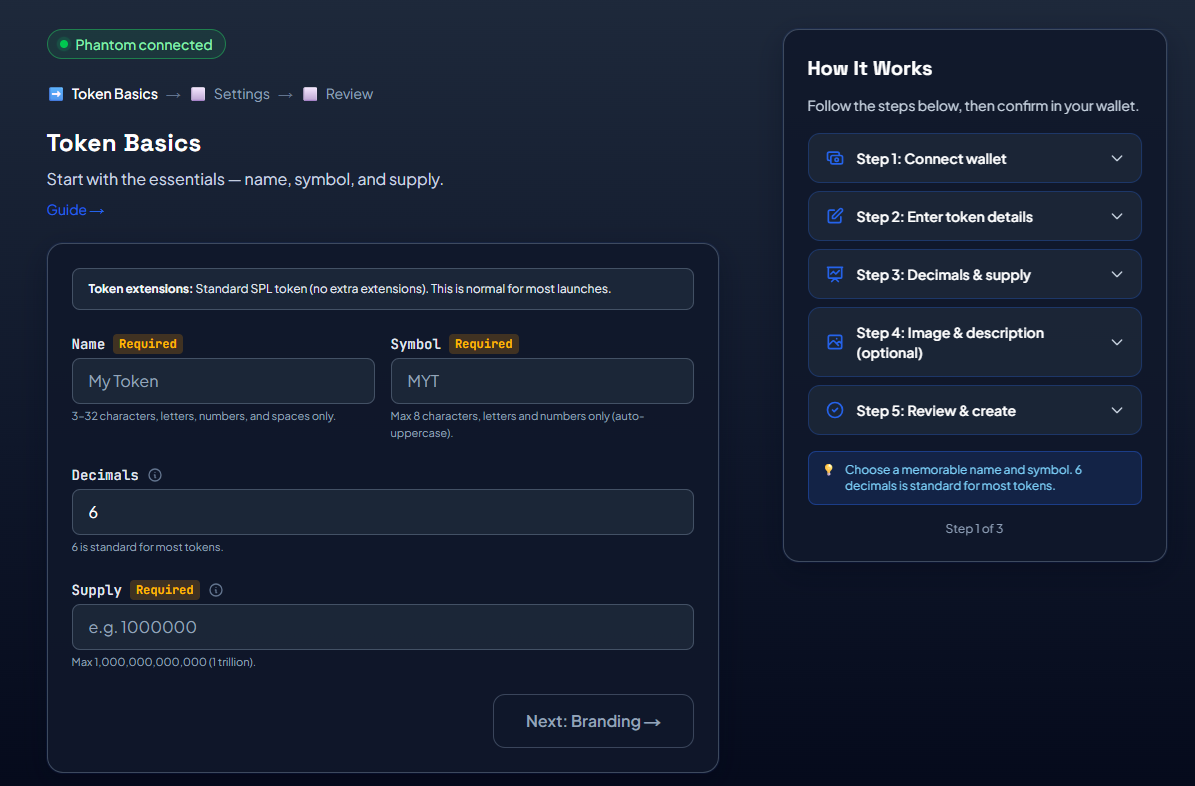Image resolution: width=1195 pixels, height=786 pixels.
Task: Click the lightbulb tip icon
Action: (x=827, y=469)
